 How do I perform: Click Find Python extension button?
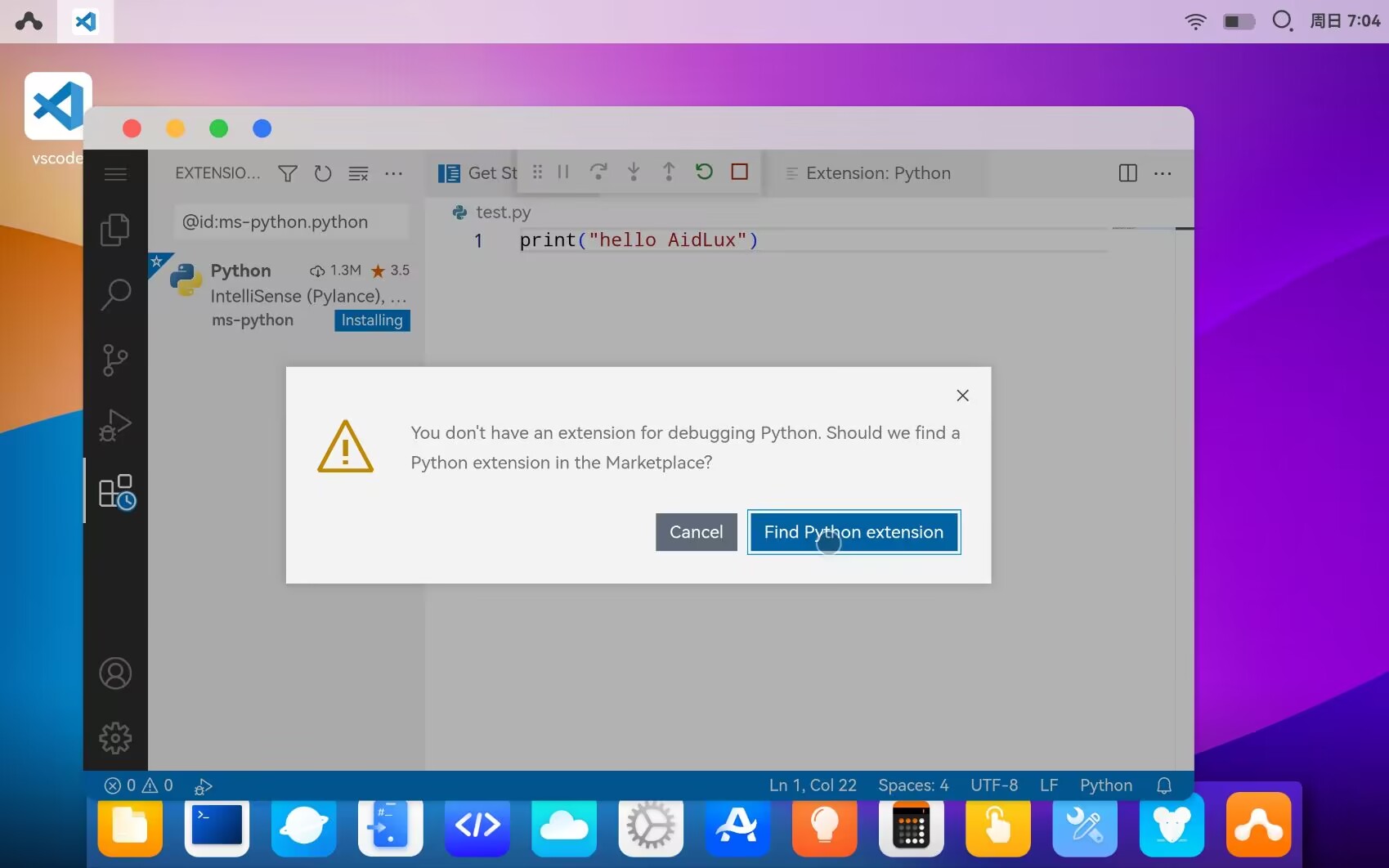tap(854, 532)
